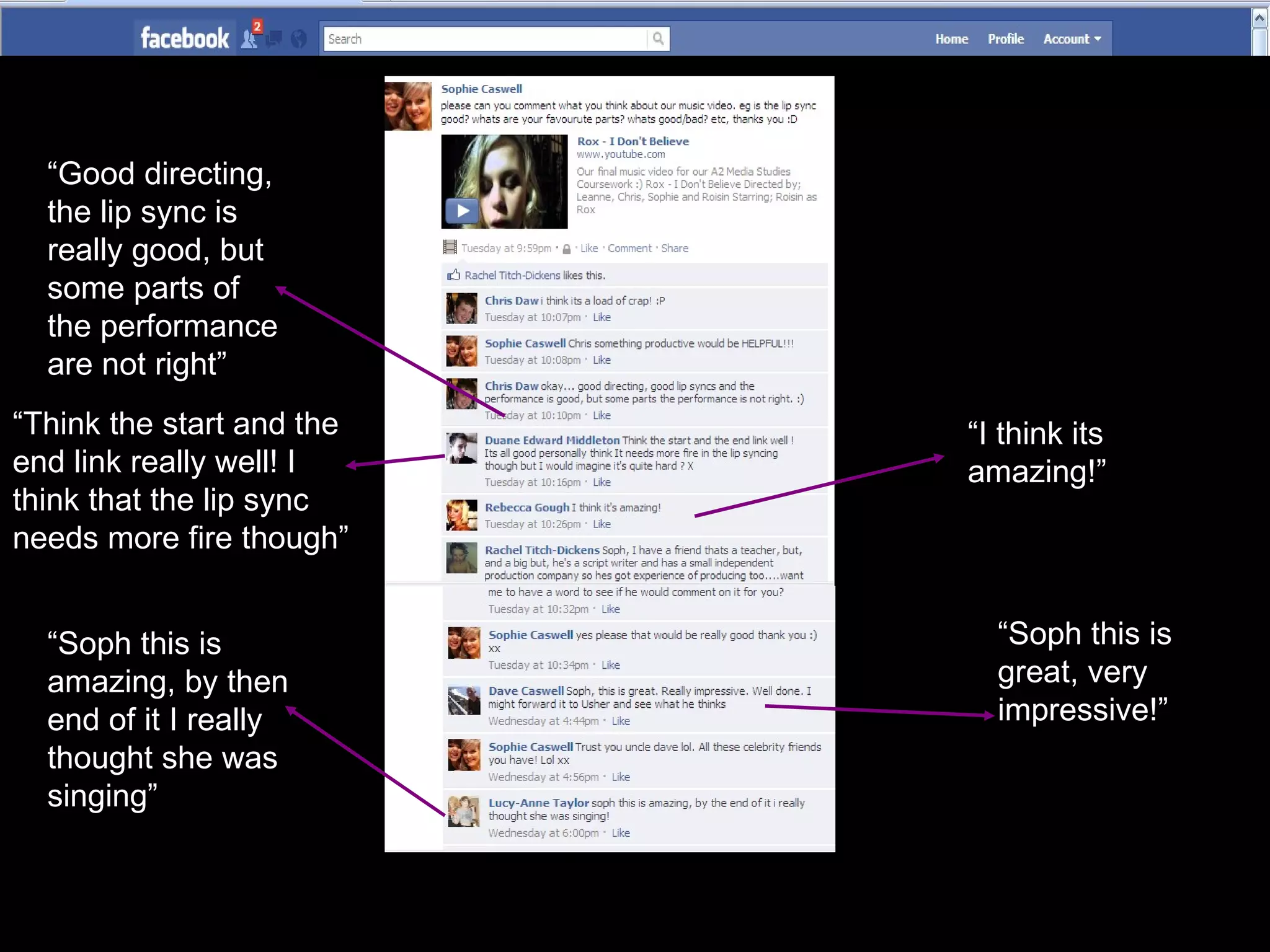Expand the Account dropdown menu
Screen dimensions: 1270x952
pos(1072,39)
